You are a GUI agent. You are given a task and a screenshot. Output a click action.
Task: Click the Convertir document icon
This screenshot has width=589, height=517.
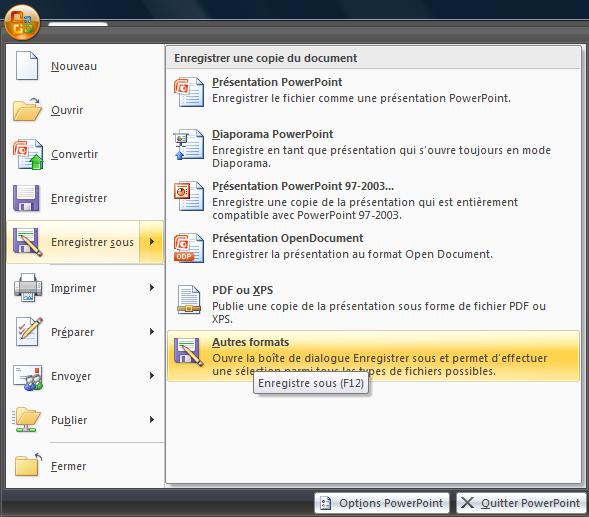coord(28,154)
